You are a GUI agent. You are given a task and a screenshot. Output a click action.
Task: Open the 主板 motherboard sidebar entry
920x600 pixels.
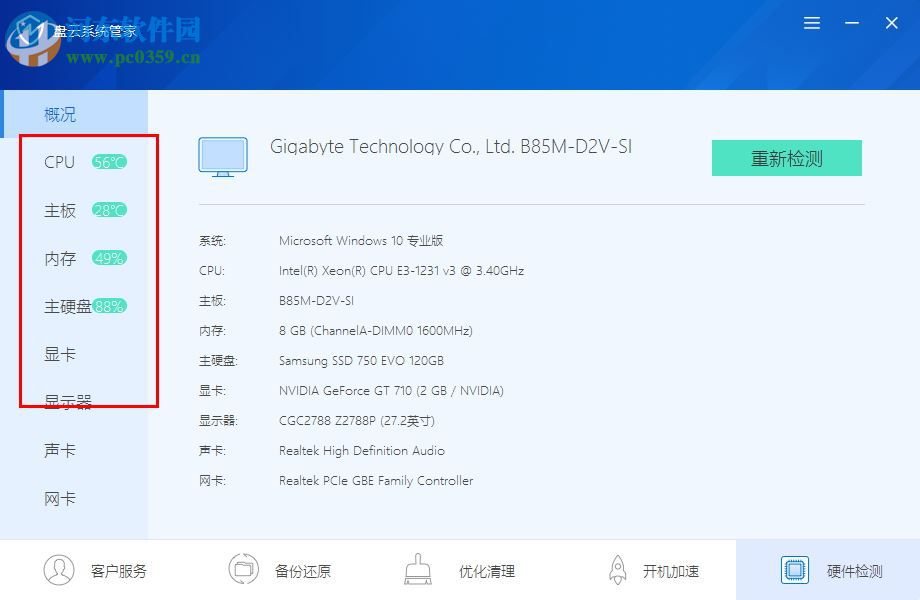(60, 210)
